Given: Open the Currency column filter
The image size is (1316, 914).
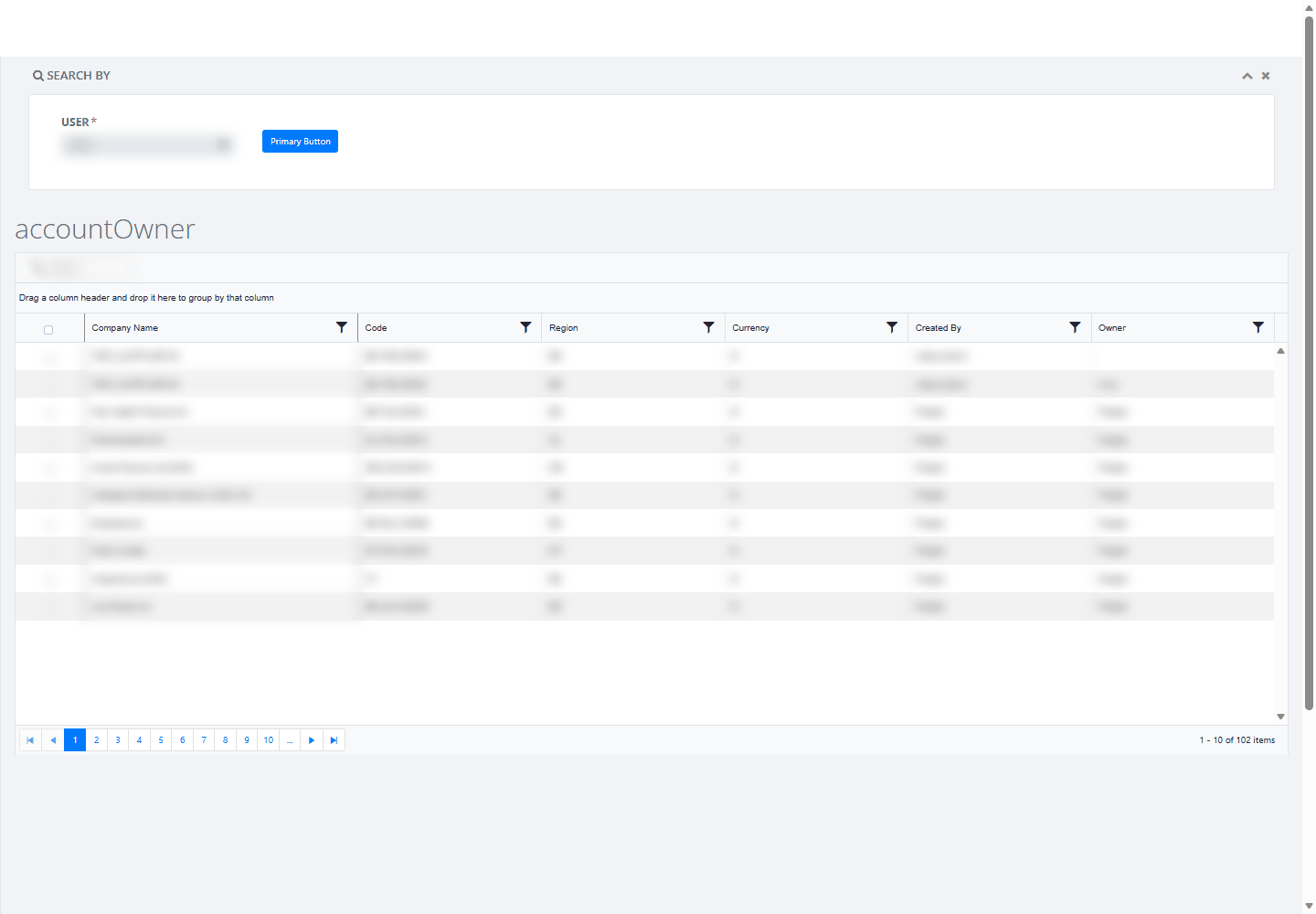Looking at the screenshot, I should click(892, 327).
